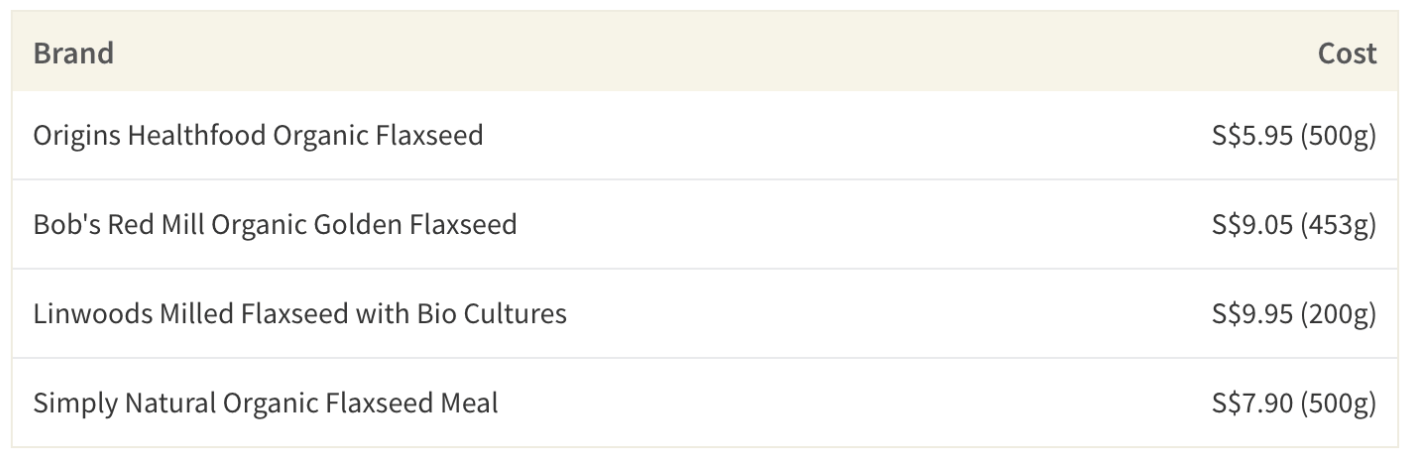1416x459 pixels.
Task: Select the Origins Healthfood Organic Flaxseed brand name
Action: coord(258,135)
